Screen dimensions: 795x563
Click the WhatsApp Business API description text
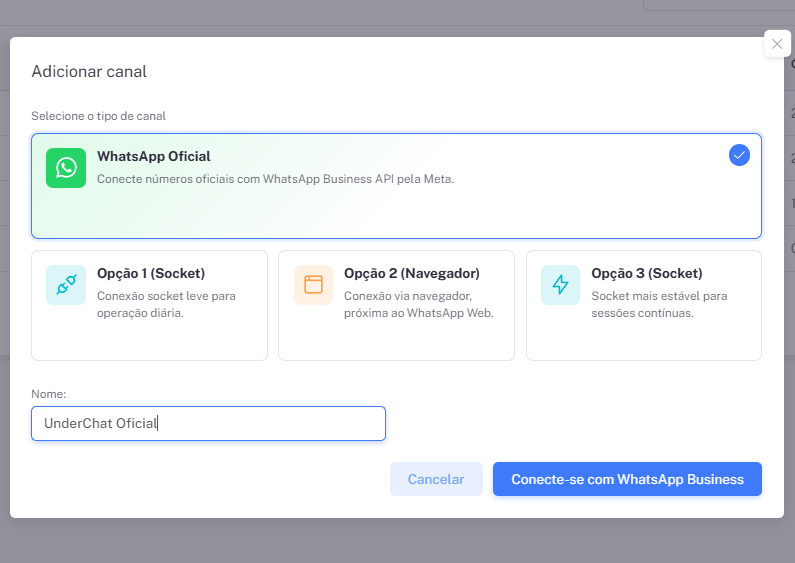pyautogui.click(x=275, y=179)
